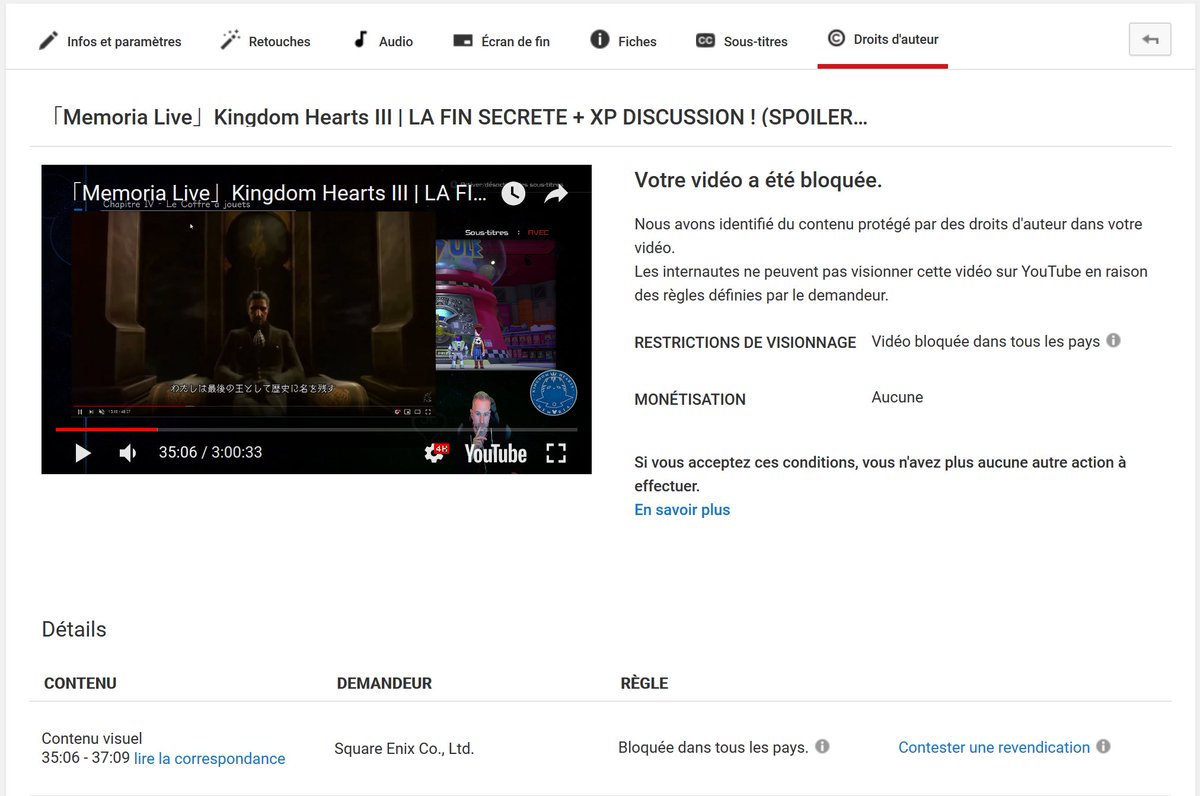Mute the video player volume
1200x796 pixels.
(128, 453)
